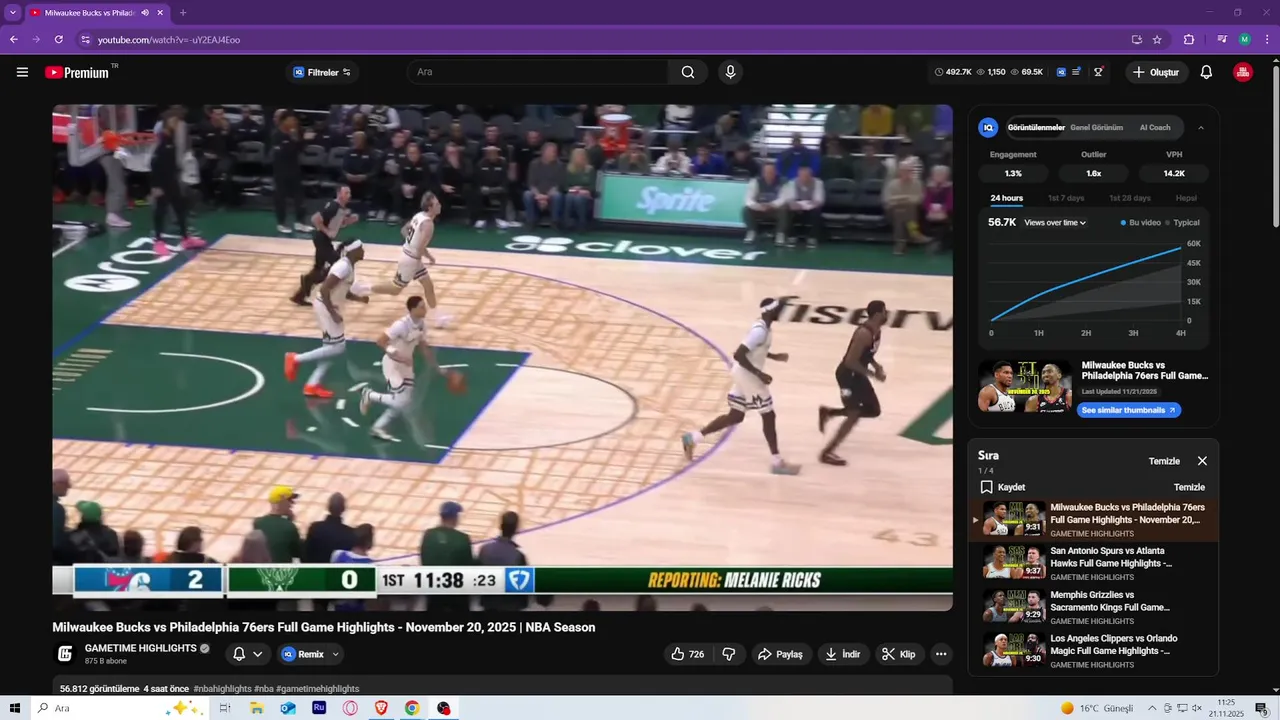The image size is (1280, 720).
Task: Open the browser extensions puzzle icon
Action: point(1189,40)
